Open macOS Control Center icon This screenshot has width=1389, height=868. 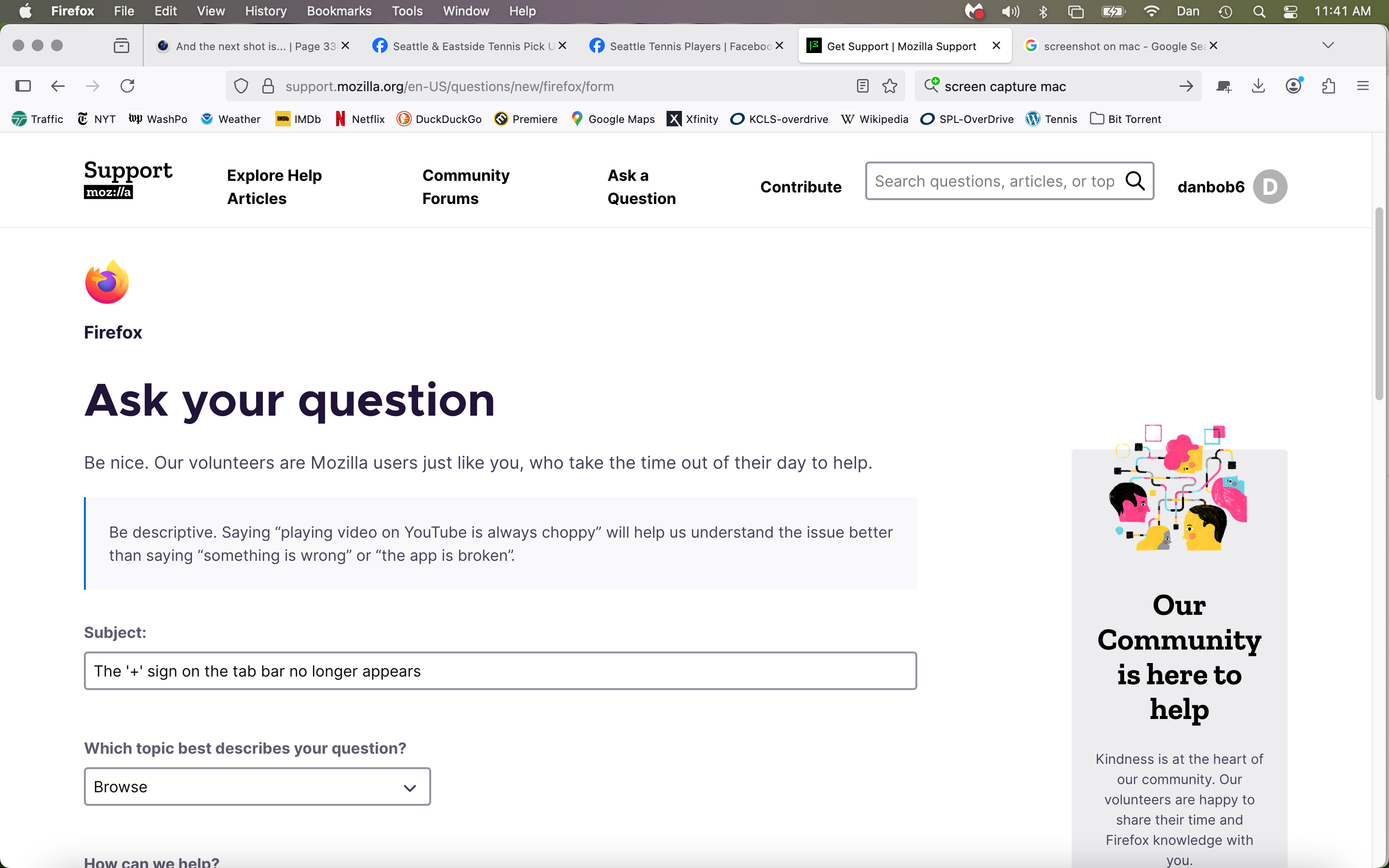(x=1291, y=12)
